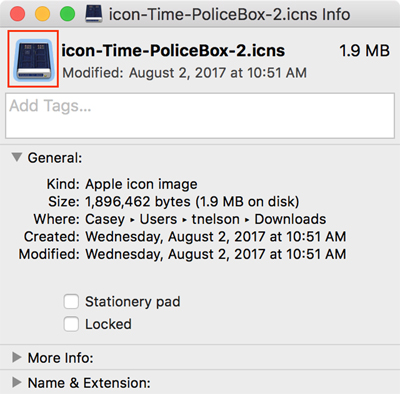This screenshot has width=400, height=394.
Task: Expand the Name & Extension section
Action: tap(17, 382)
